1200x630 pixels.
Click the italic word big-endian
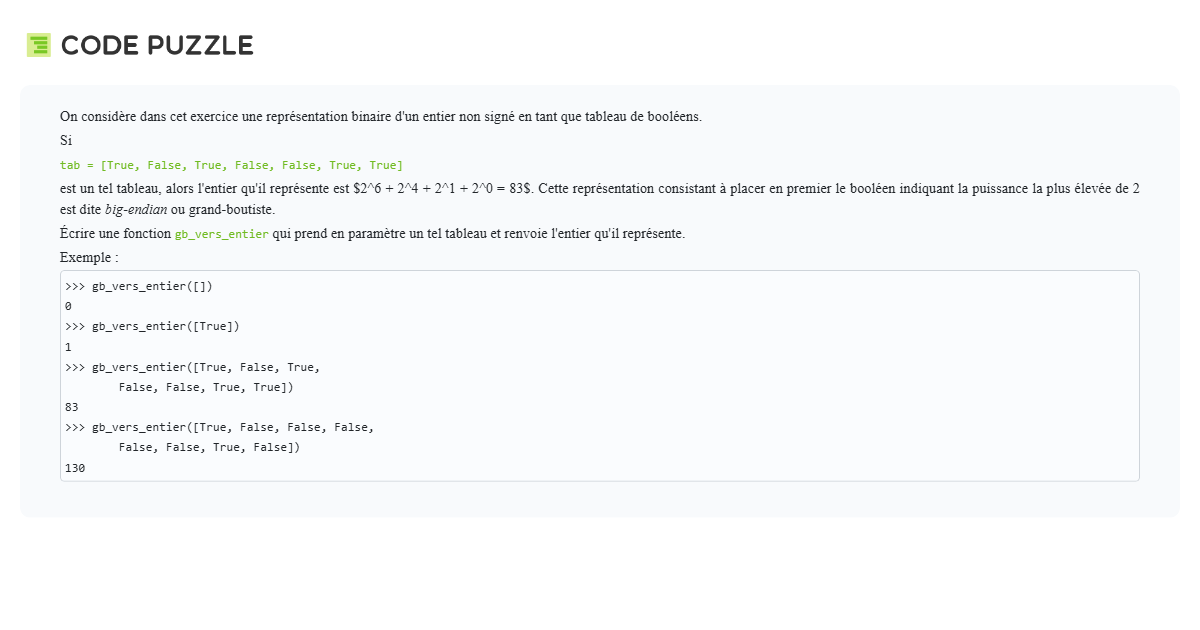click(x=136, y=210)
